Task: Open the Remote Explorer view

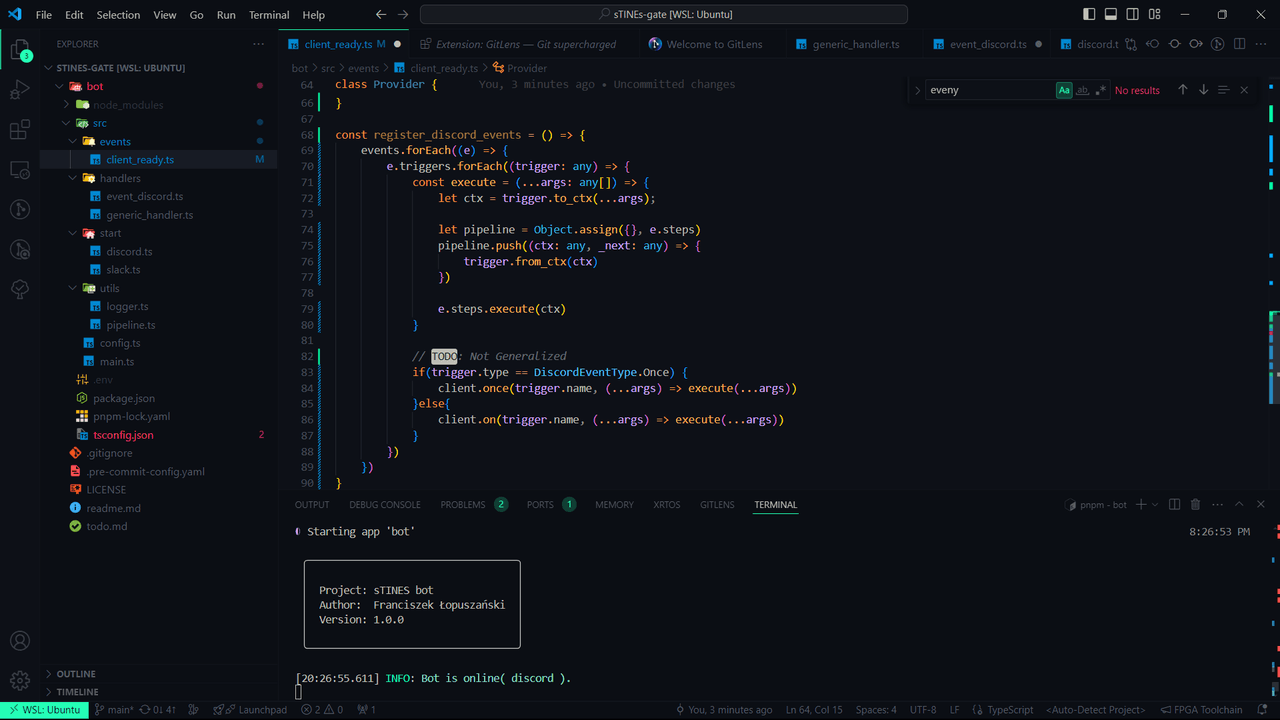Action: pos(19,170)
